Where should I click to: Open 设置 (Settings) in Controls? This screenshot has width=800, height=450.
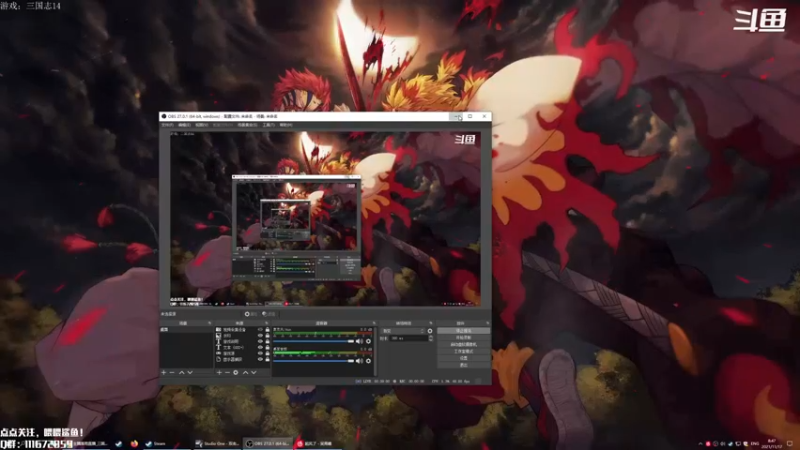pos(464,358)
